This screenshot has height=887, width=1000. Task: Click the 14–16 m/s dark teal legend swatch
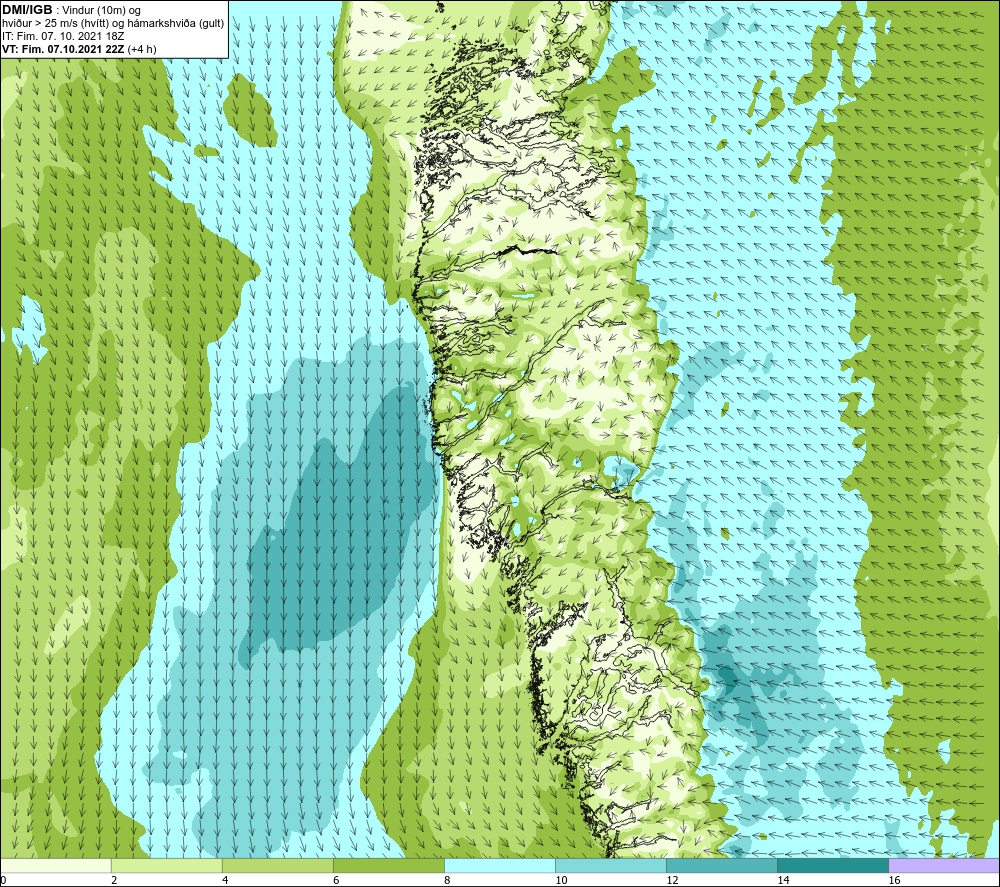(833, 865)
